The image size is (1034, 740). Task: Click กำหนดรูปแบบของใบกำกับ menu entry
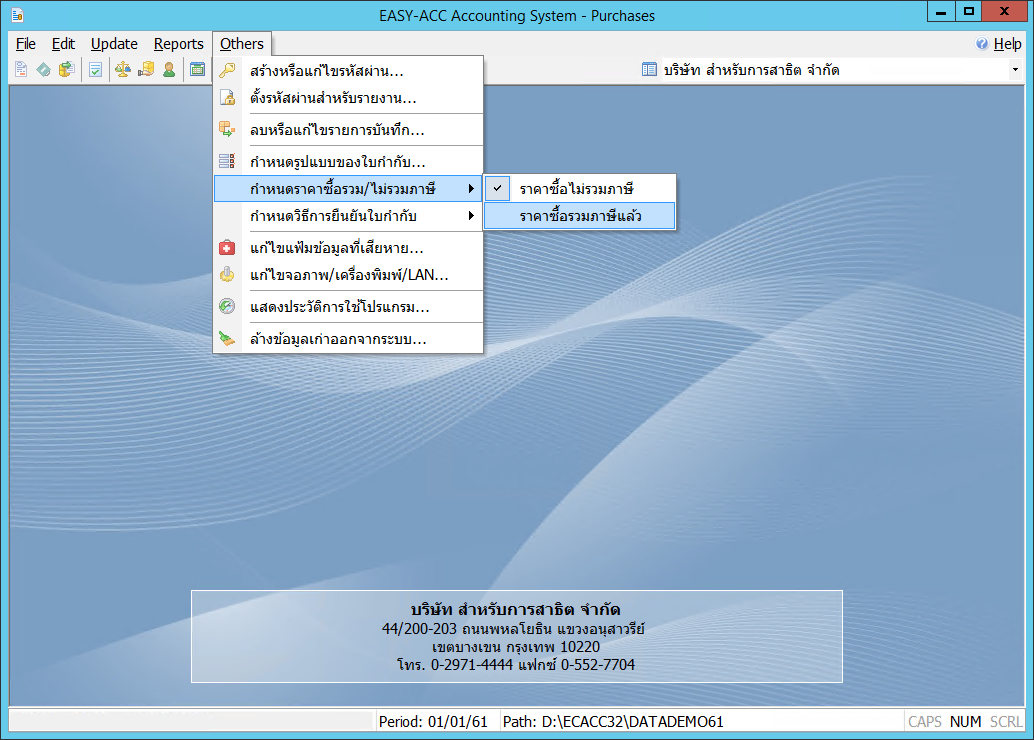pyautogui.click(x=338, y=161)
